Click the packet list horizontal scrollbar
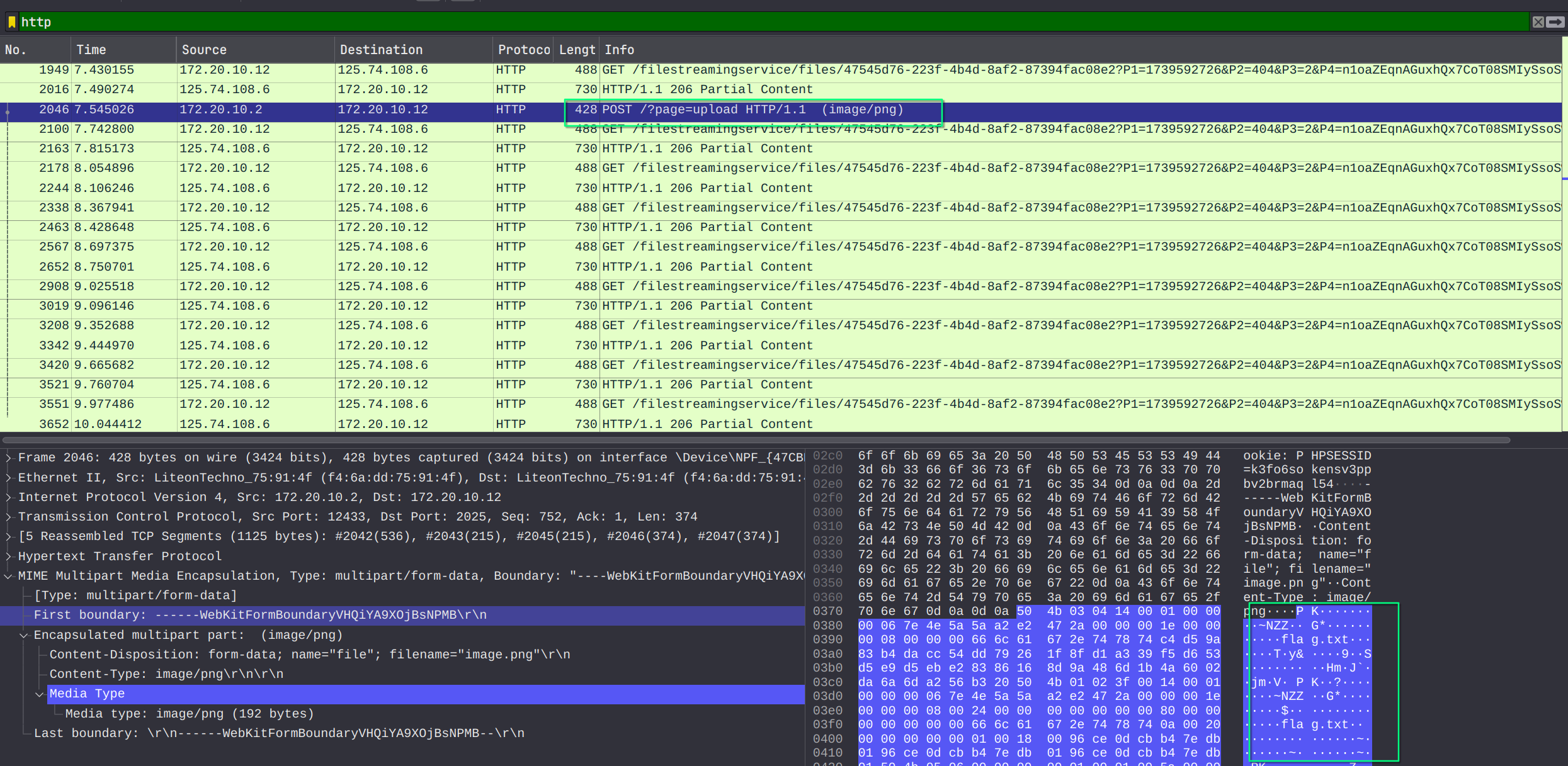The height and width of the screenshot is (766, 1568). coord(756,440)
